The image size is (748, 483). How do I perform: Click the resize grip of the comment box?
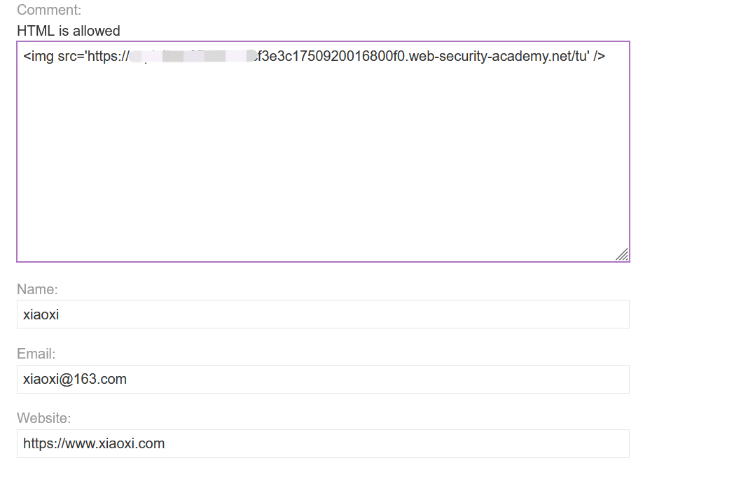coord(622,255)
